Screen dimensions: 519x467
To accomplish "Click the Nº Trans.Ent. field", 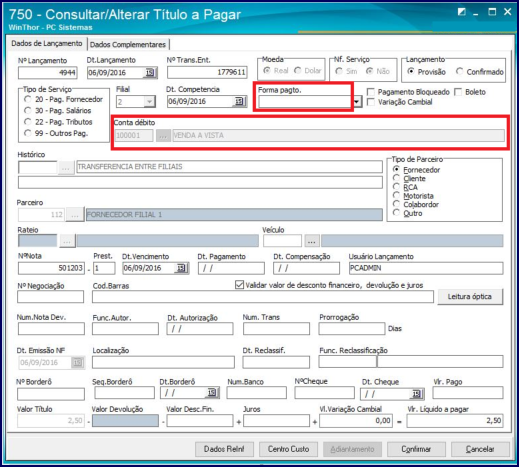I will click(207, 72).
